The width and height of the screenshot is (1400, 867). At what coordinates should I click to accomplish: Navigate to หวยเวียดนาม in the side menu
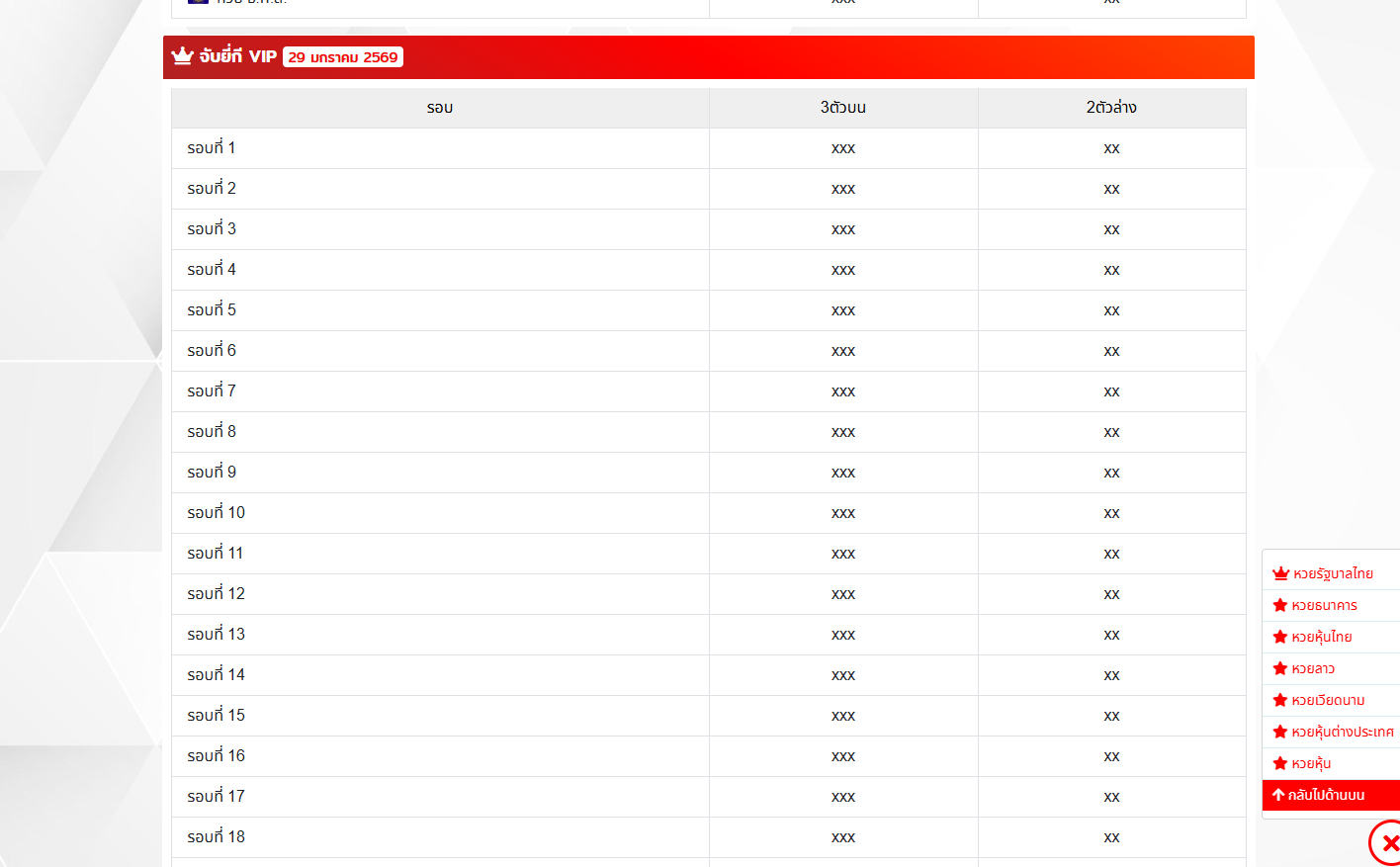point(1328,700)
